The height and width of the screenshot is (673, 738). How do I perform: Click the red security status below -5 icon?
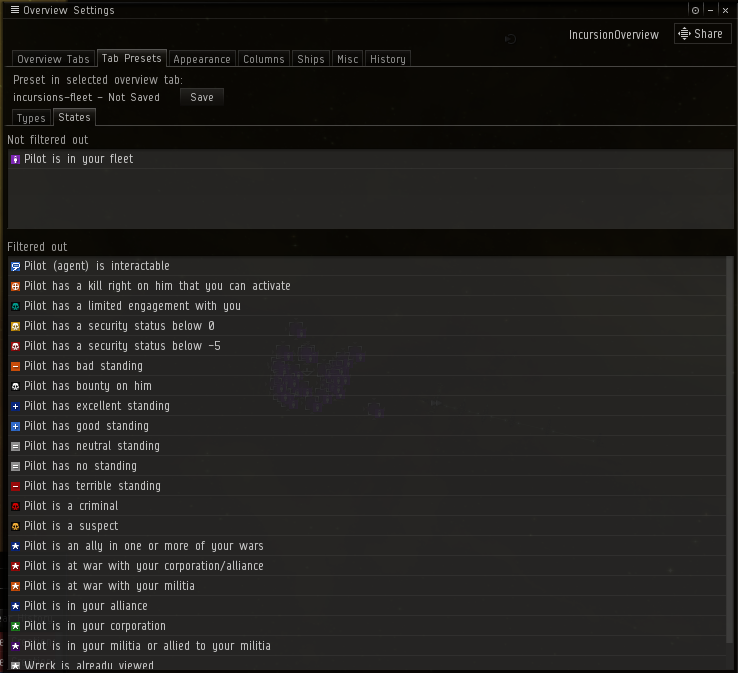coord(16,346)
